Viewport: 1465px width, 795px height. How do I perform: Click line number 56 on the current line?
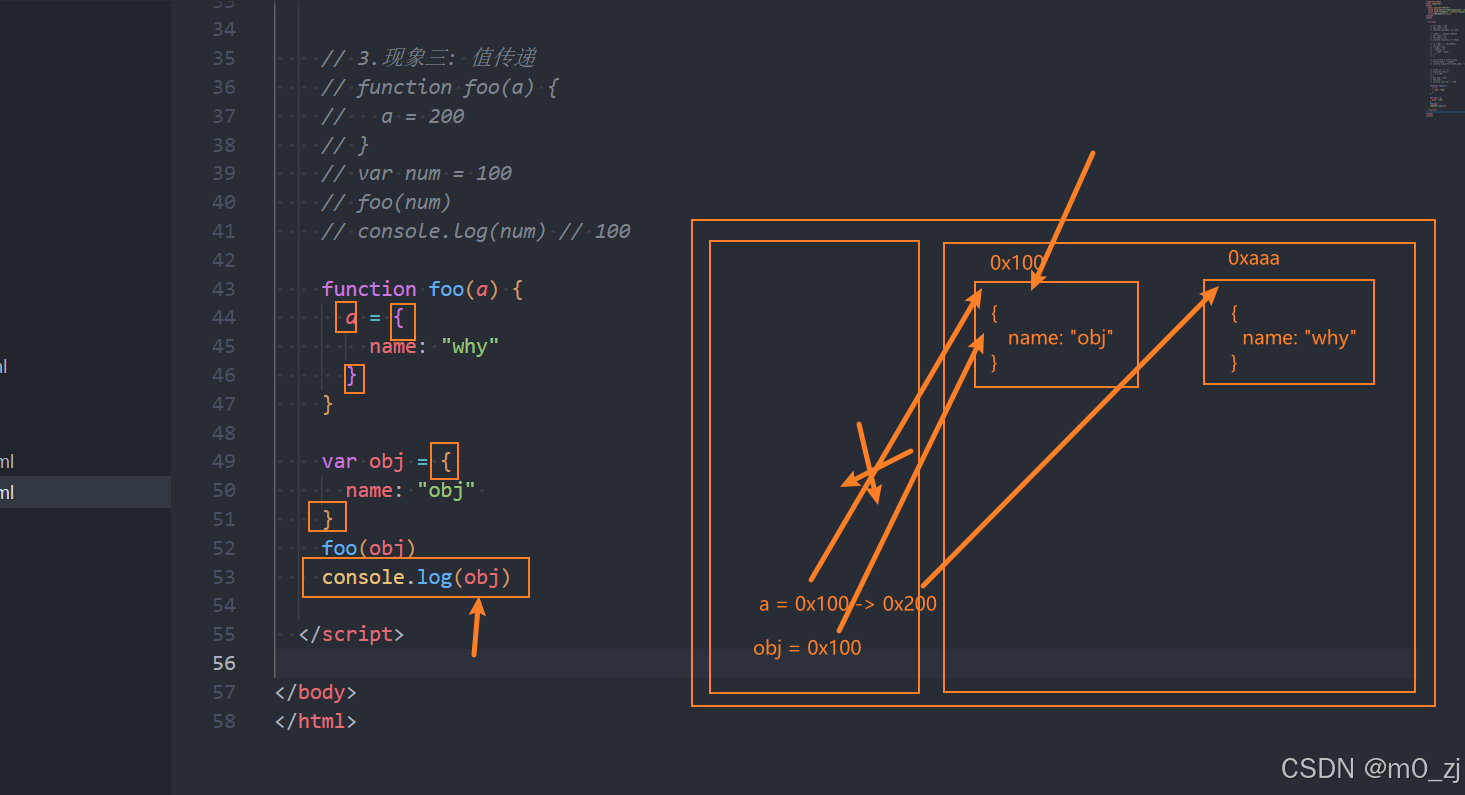coord(224,663)
